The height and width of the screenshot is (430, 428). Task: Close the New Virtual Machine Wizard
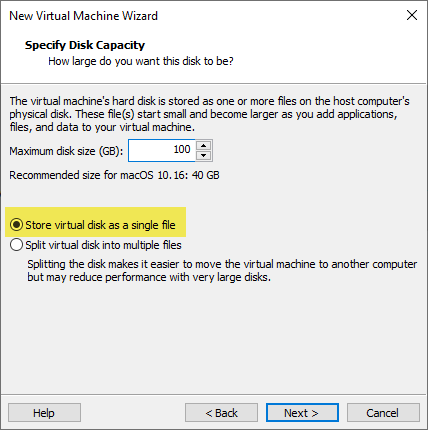(412, 15)
